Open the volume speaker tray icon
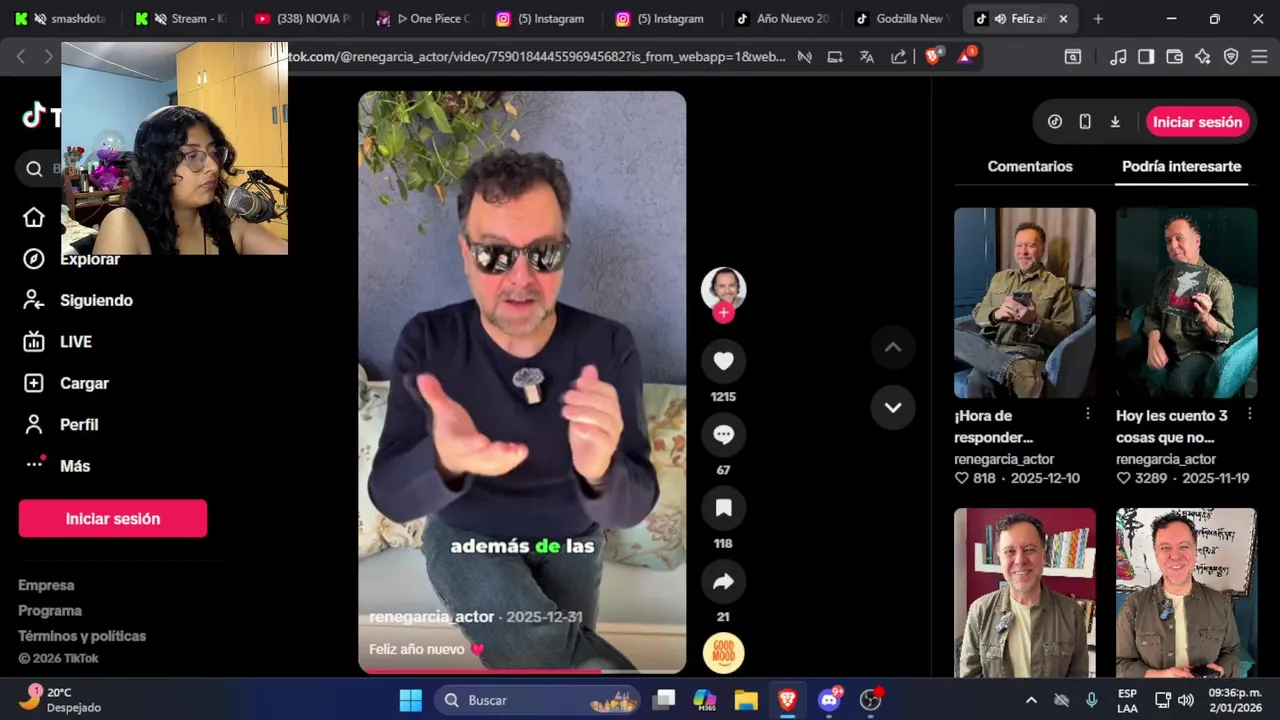1280x720 pixels. pyautogui.click(x=1186, y=700)
